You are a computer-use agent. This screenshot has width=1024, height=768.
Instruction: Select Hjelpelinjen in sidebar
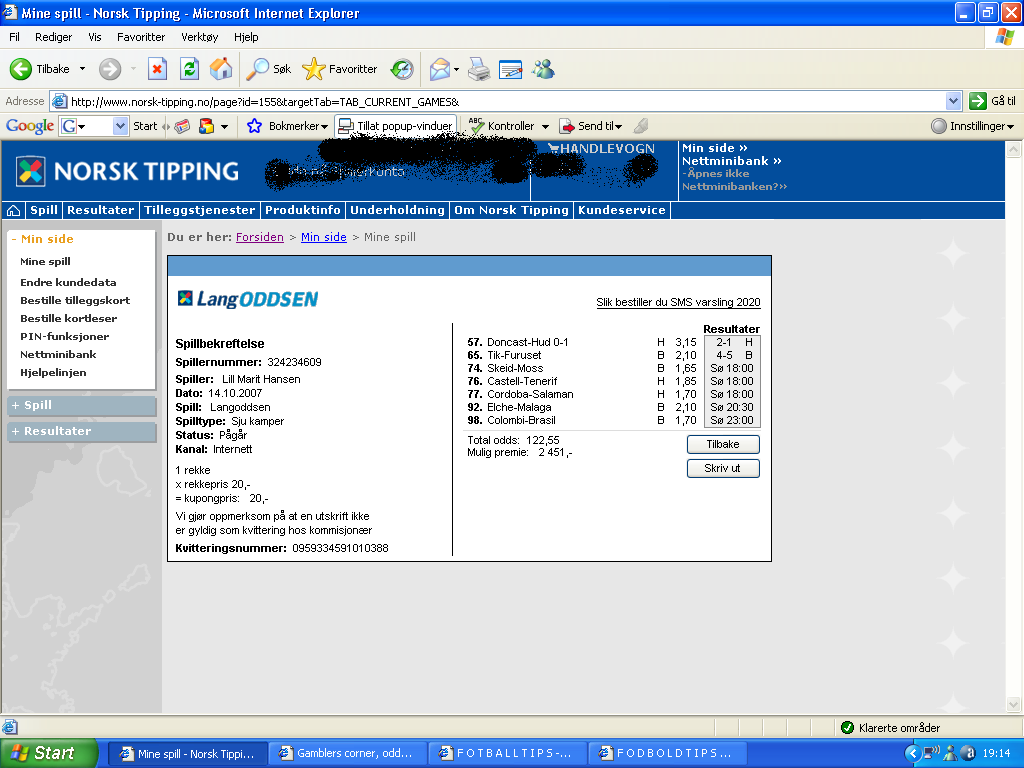pyautogui.click(x=53, y=372)
